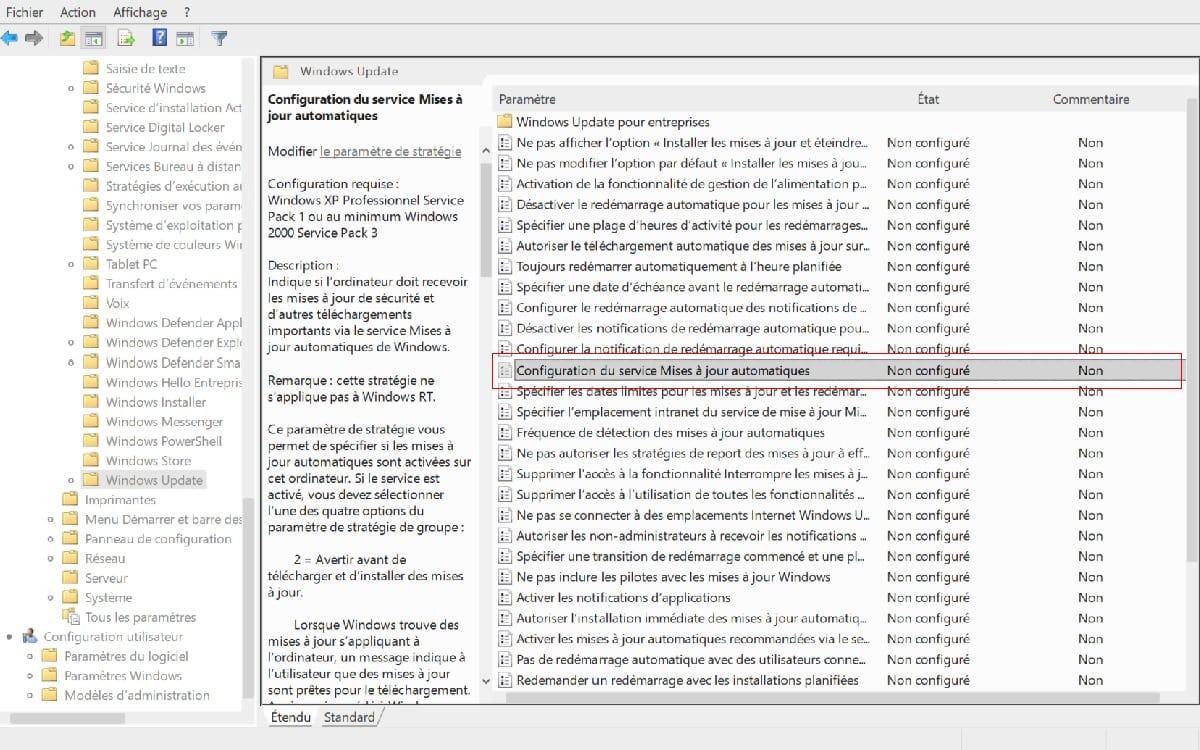Click the blue Back arrow in toolbar
Viewport: 1200px width, 750px height.
coord(10,39)
